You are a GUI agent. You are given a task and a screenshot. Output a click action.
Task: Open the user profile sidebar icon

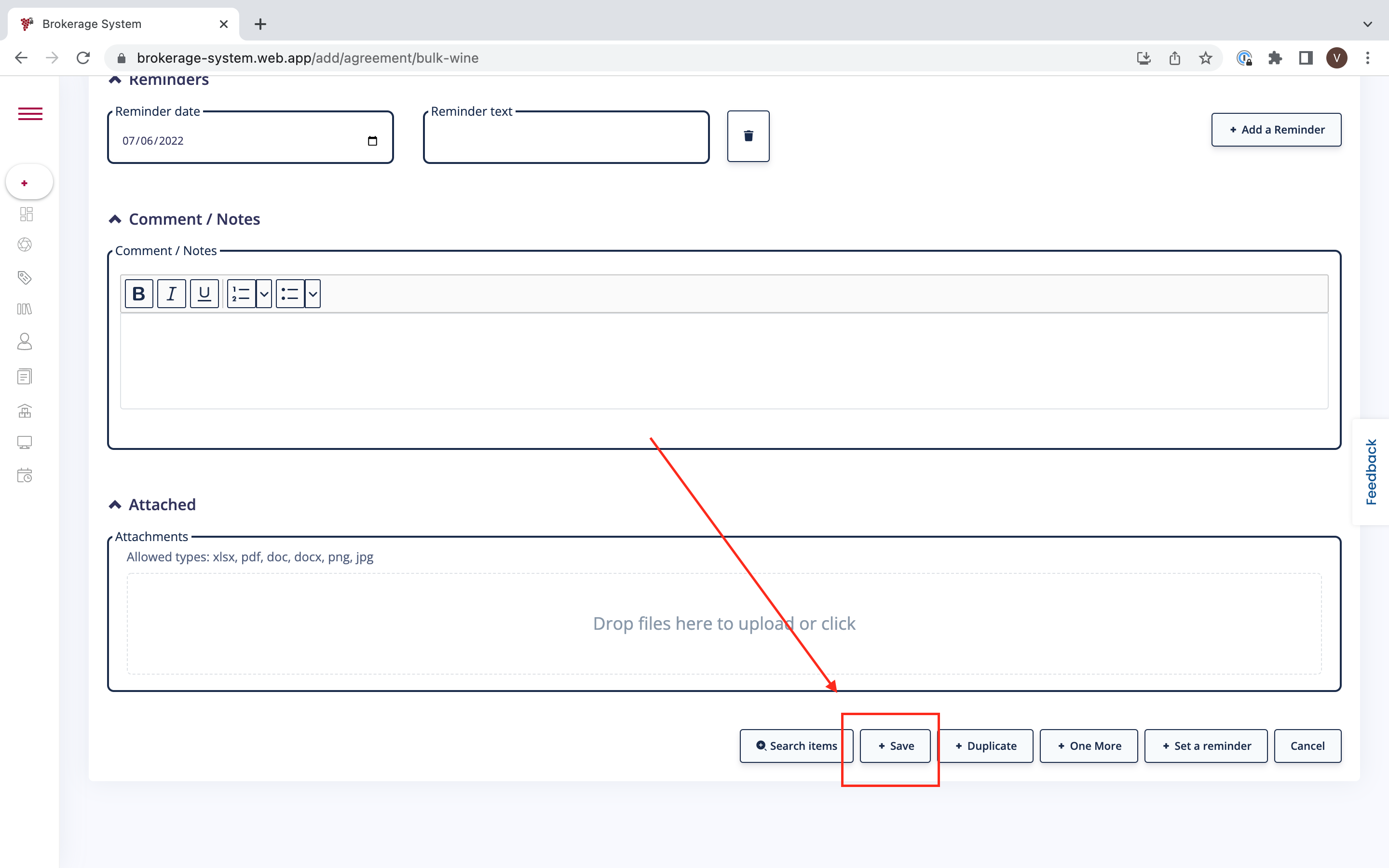point(25,341)
